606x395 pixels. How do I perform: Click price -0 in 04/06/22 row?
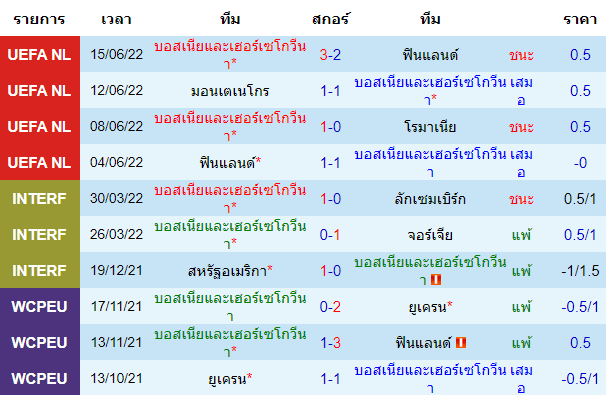(580, 163)
